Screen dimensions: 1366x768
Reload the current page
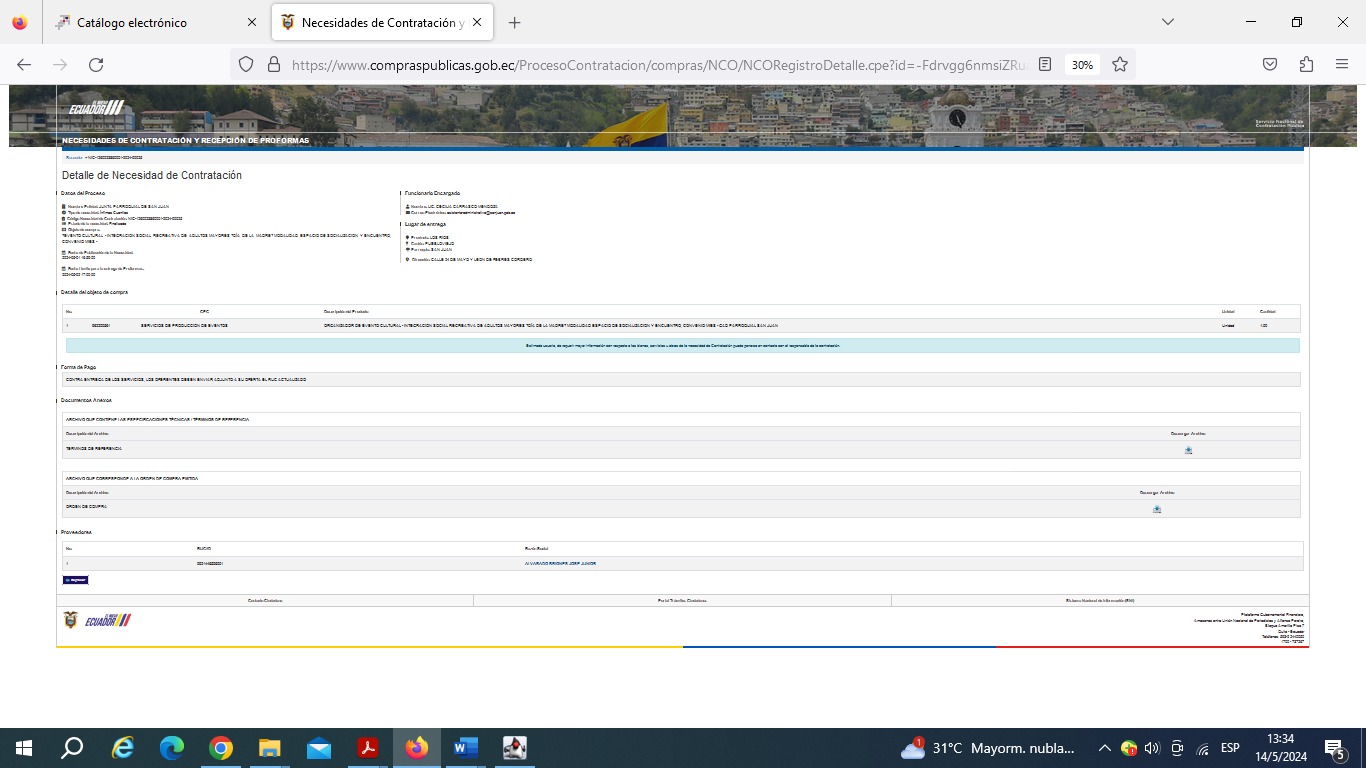(96, 64)
